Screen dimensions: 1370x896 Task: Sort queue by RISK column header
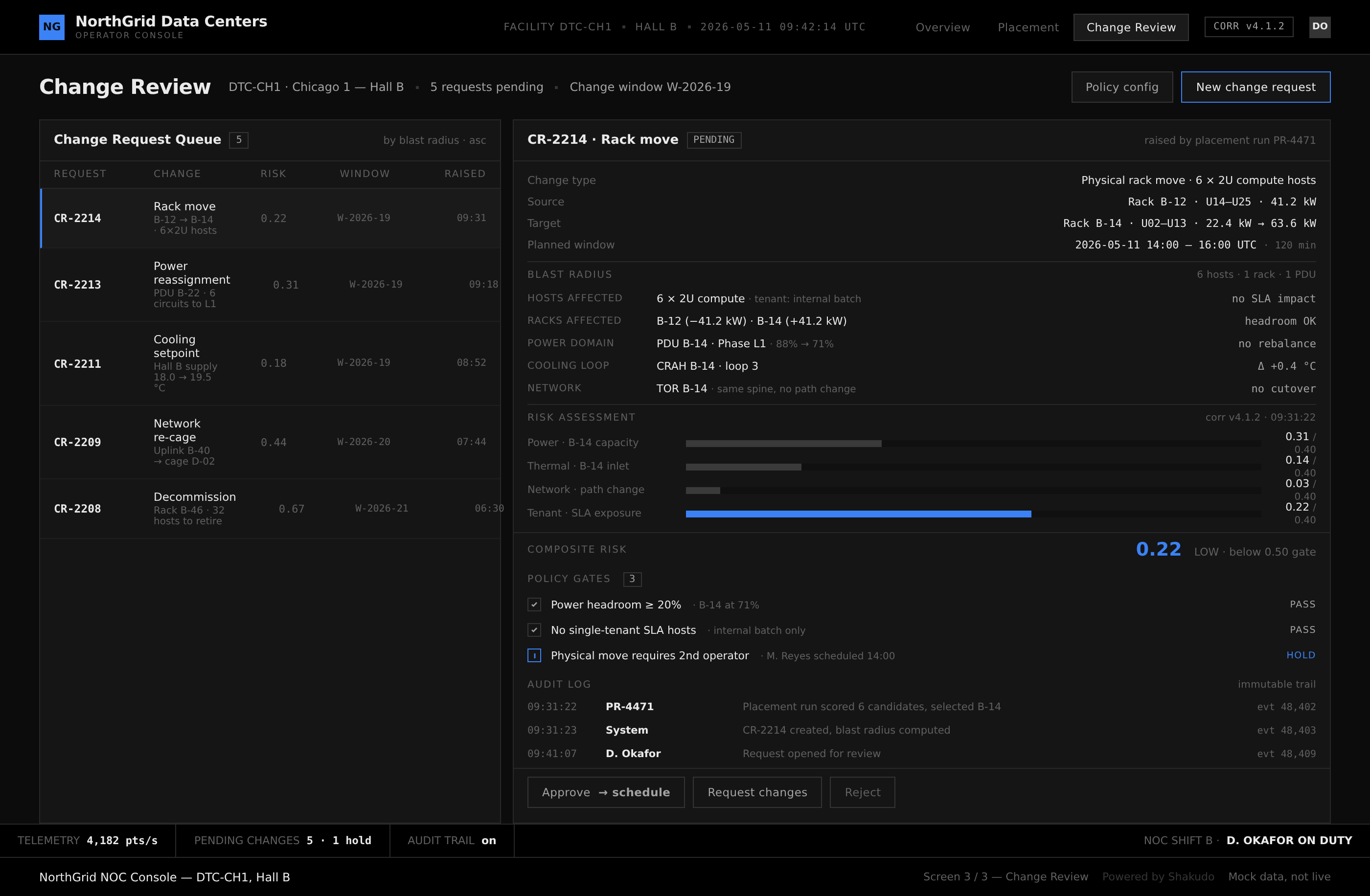274,174
